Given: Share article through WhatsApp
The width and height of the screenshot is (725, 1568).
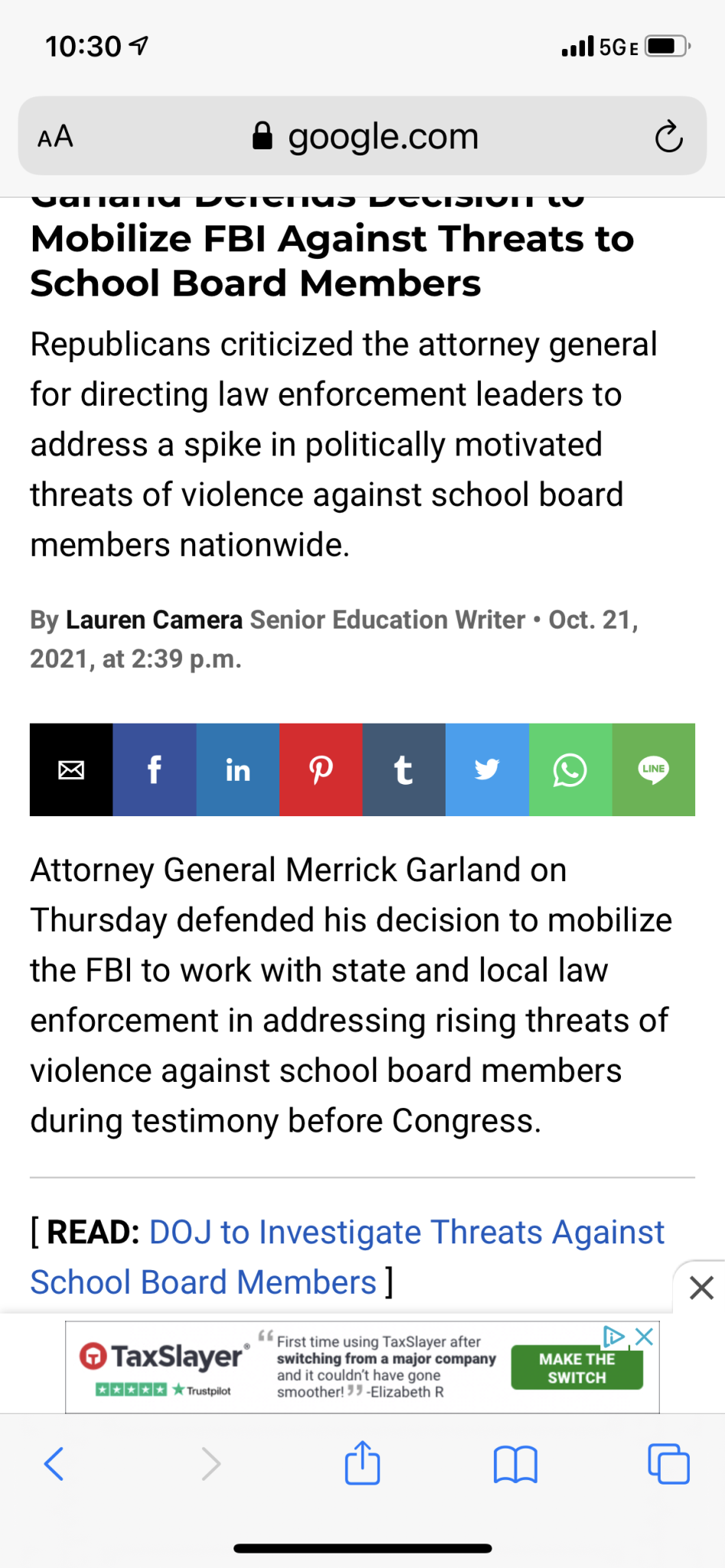Looking at the screenshot, I should 570,769.
